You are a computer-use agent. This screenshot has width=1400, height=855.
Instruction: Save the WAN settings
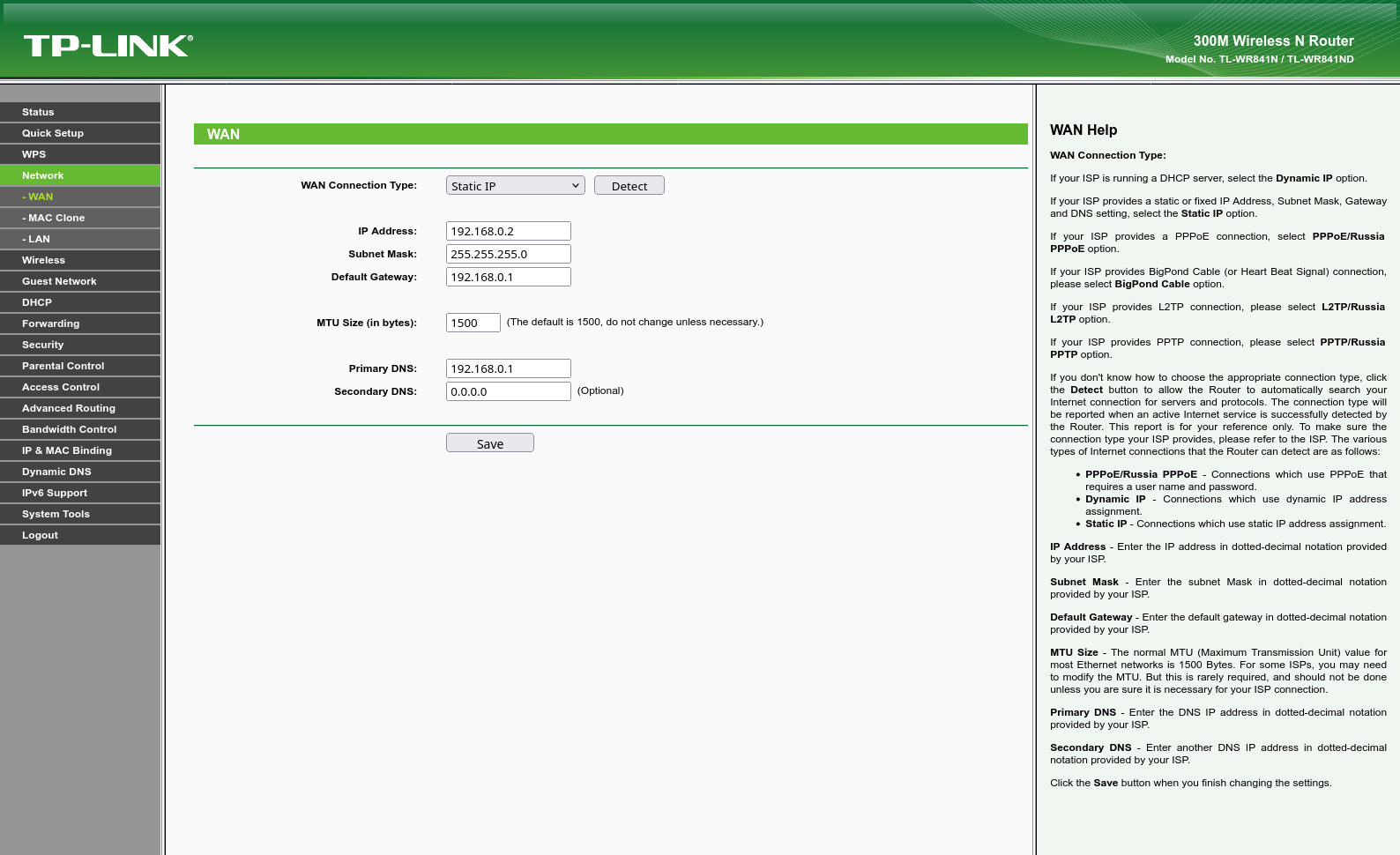490,442
